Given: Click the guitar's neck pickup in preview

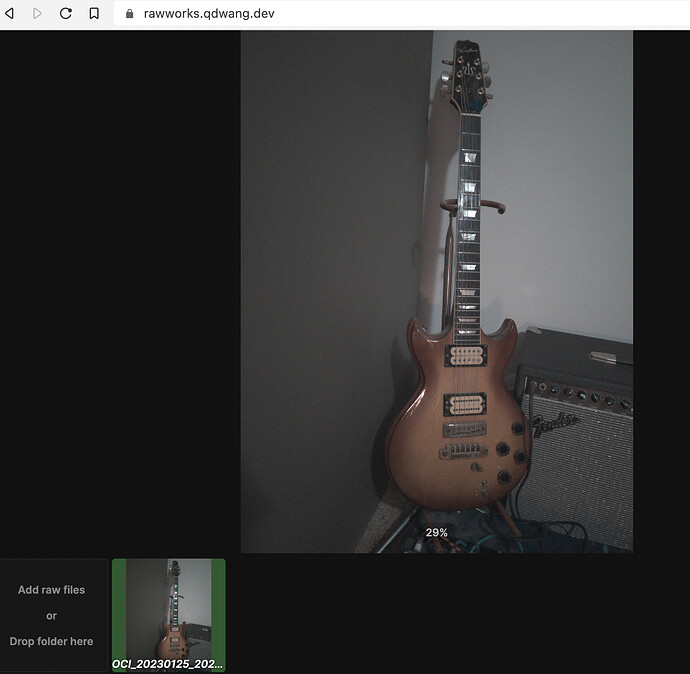Looking at the screenshot, I should pyautogui.click(x=466, y=355).
